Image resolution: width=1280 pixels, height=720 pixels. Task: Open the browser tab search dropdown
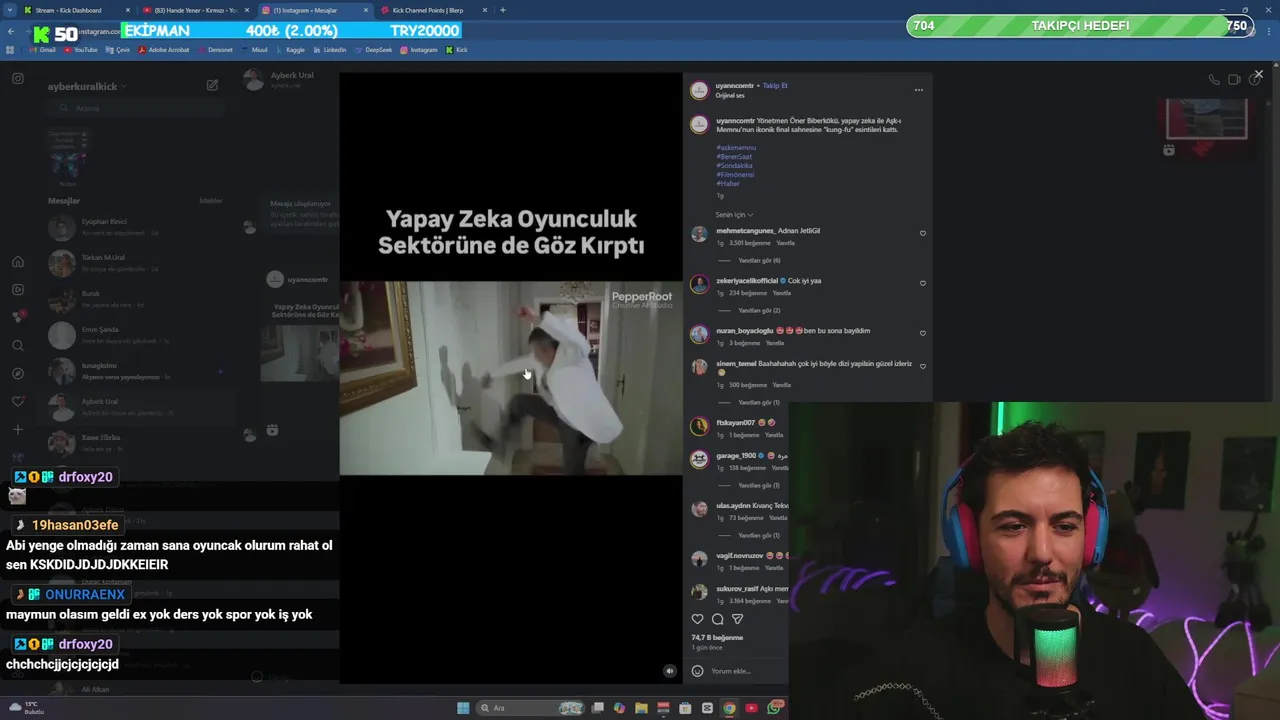point(9,10)
